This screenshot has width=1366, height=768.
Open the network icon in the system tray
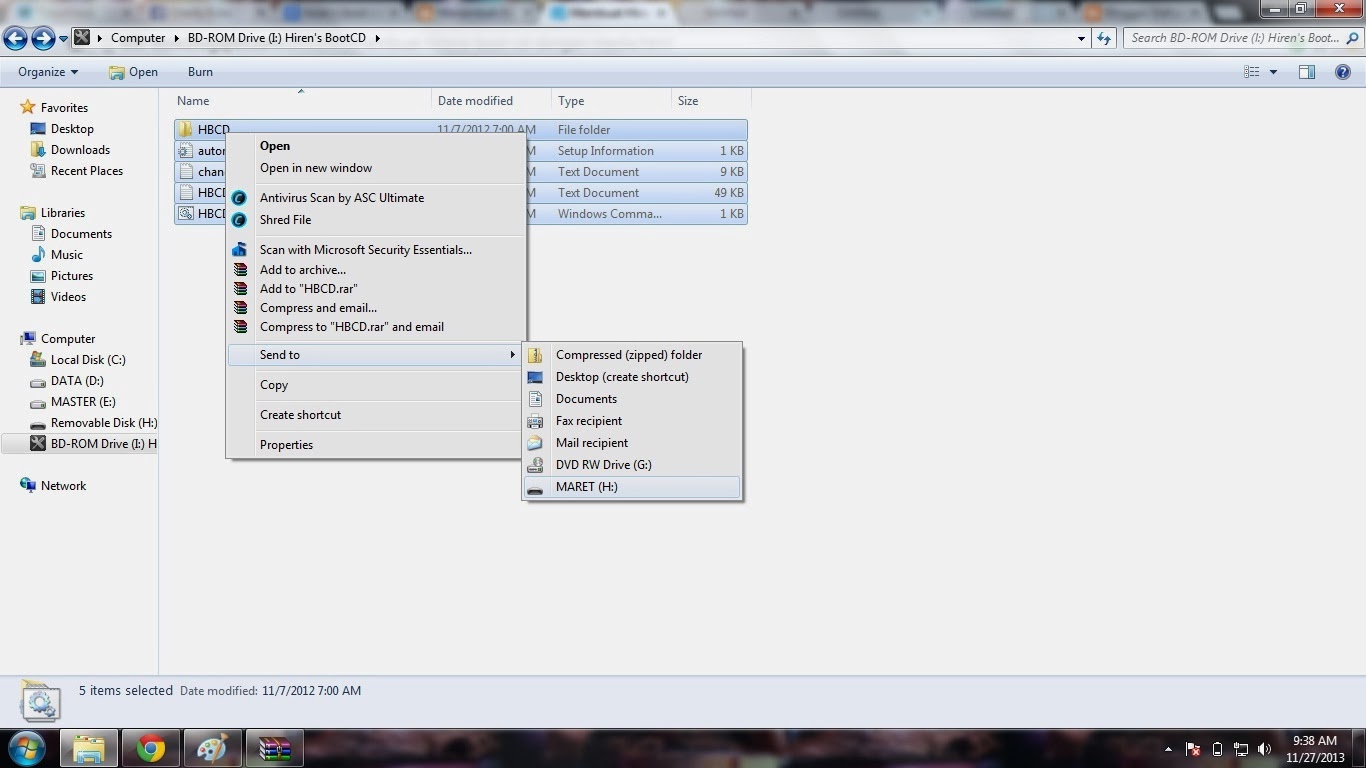tap(1240, 749)
